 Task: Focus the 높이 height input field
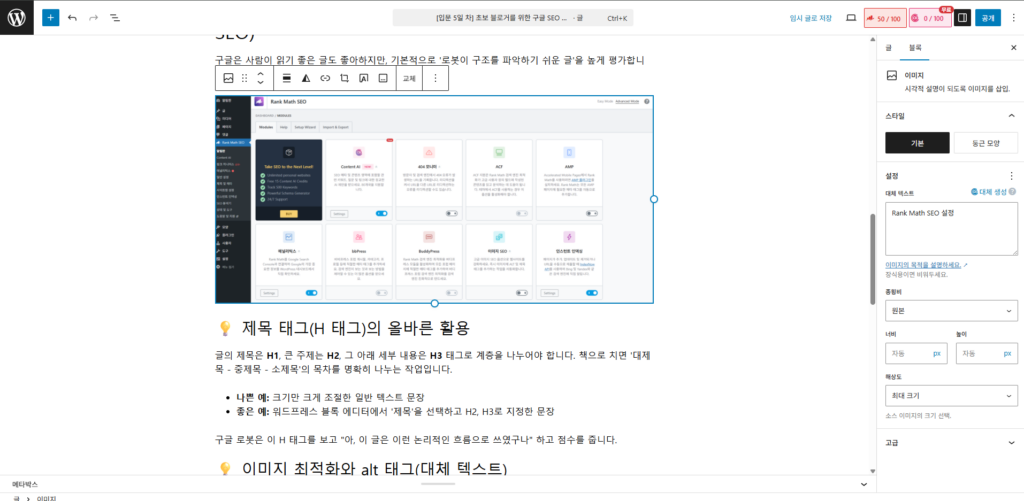[x=986, y=353]
